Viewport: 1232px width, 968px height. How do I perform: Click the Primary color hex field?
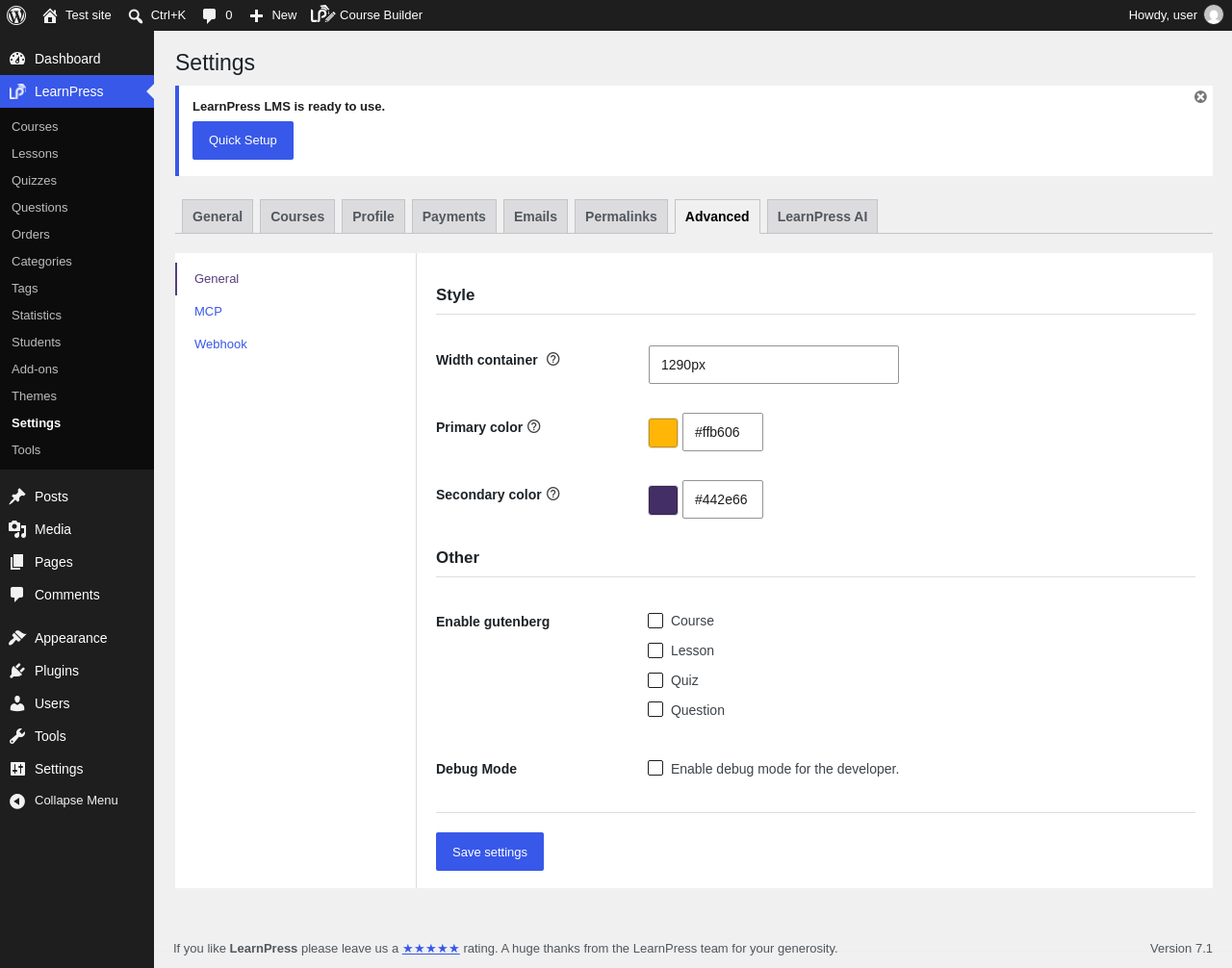point(723,432)
